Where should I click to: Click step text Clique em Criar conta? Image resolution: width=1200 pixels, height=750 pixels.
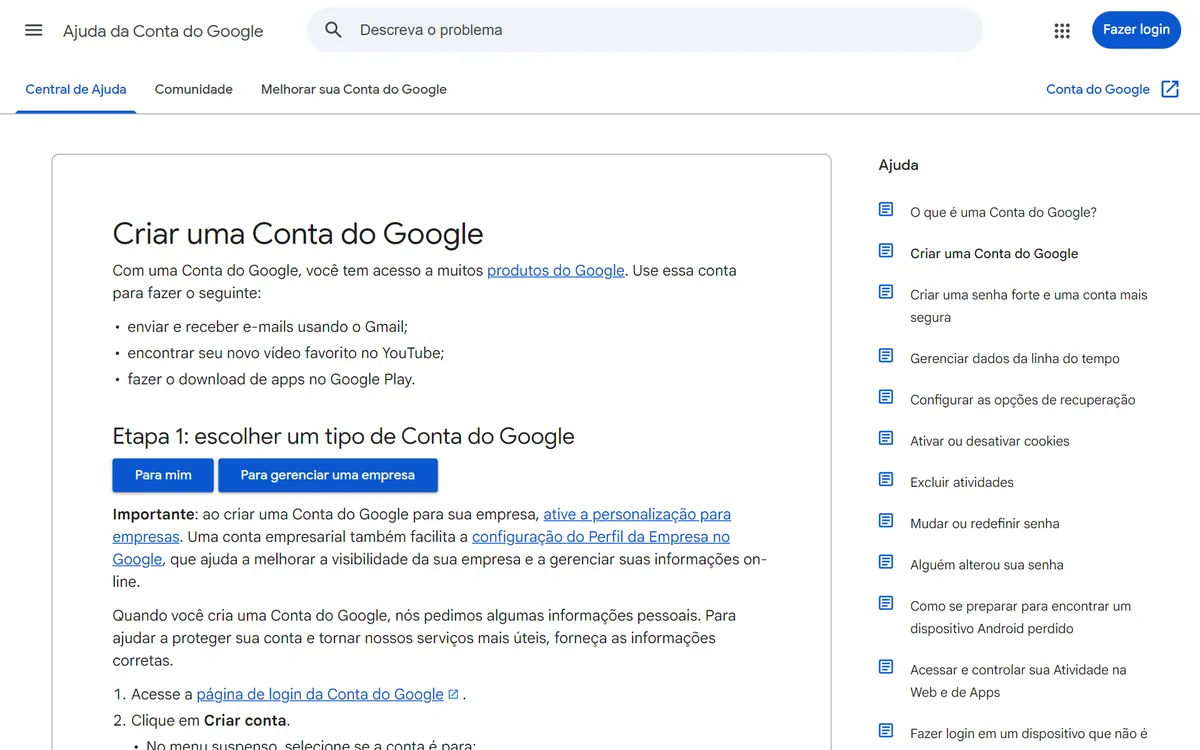coord(210,720)
